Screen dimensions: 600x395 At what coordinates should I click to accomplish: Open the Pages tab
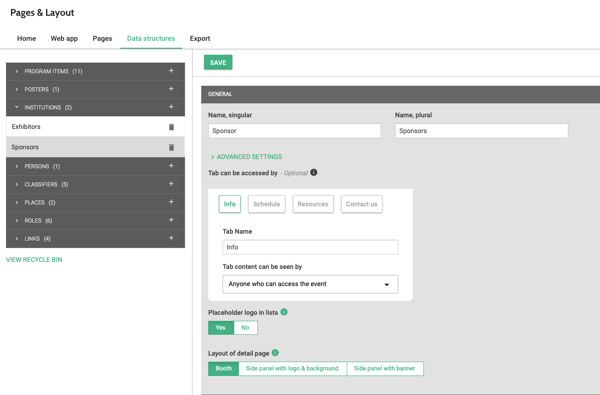pos(102,38)
